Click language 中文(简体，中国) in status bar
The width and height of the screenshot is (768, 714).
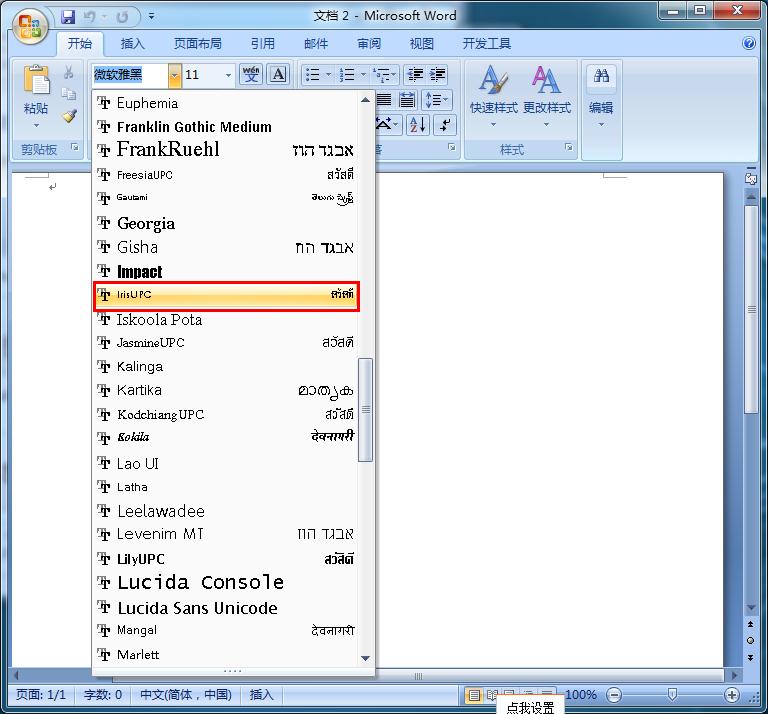[186, 694]
